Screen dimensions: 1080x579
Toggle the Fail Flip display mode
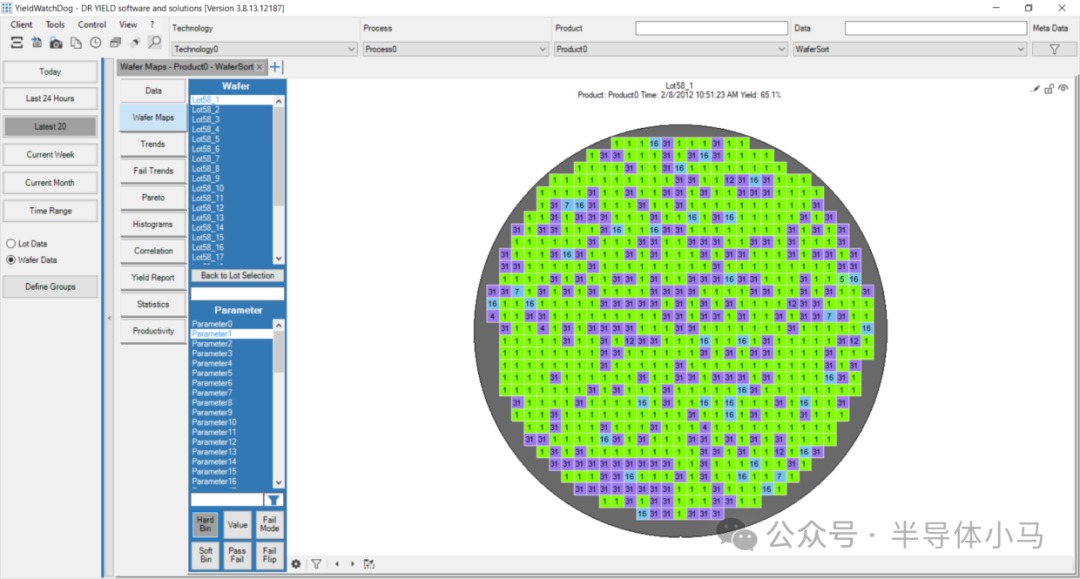[x=269, y=555]
